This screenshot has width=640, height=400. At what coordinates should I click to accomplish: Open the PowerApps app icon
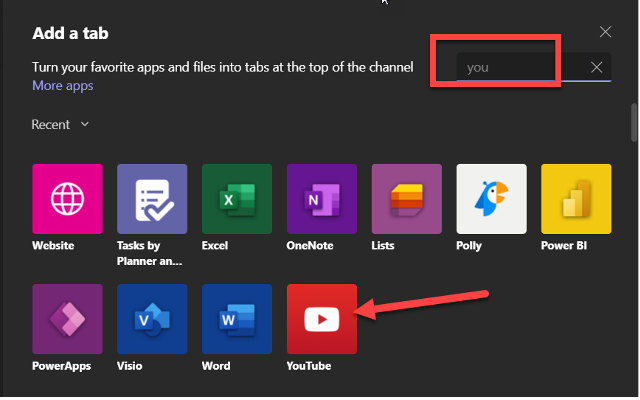tap(67, 319)
